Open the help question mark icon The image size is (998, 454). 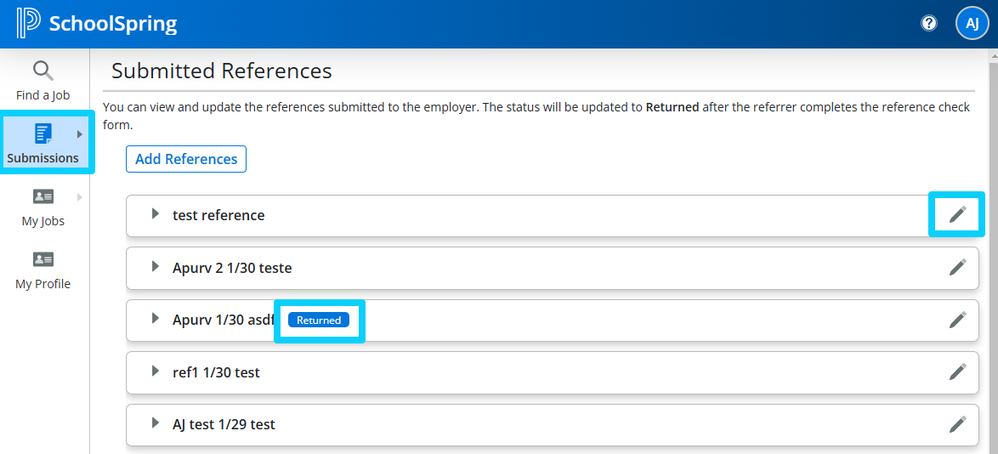[929, 23]
